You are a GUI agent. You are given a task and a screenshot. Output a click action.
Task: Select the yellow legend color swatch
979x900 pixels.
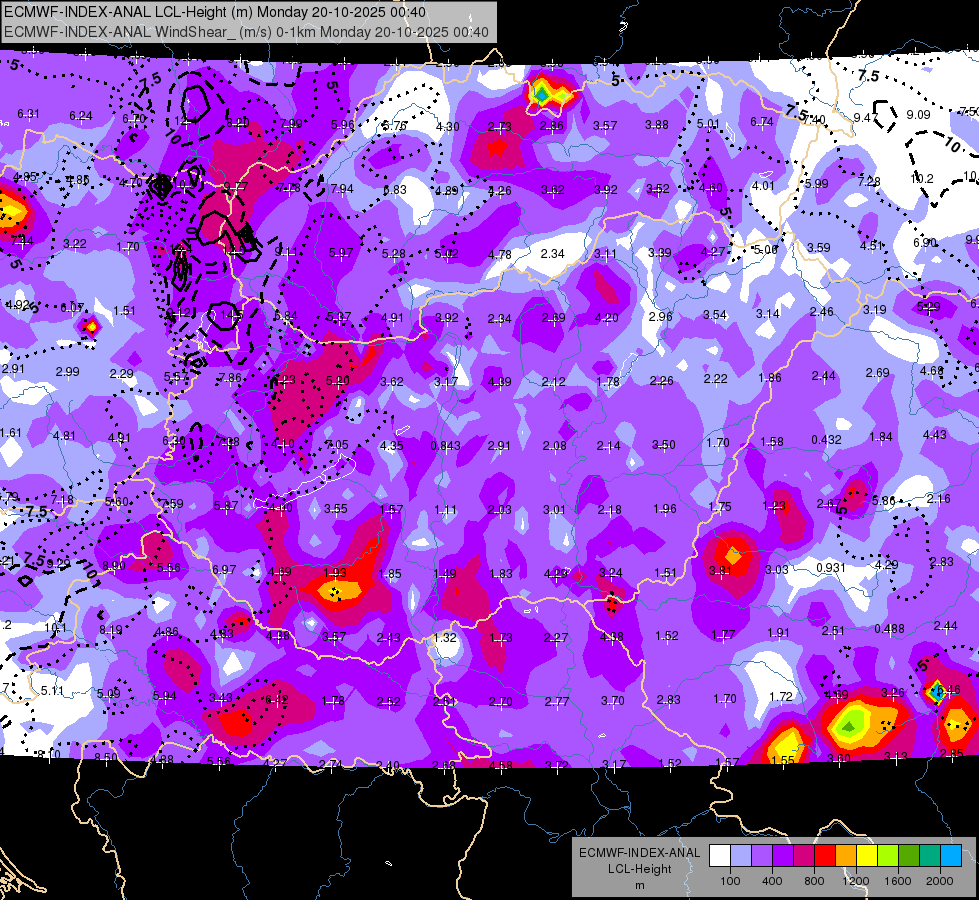(867, 856)
